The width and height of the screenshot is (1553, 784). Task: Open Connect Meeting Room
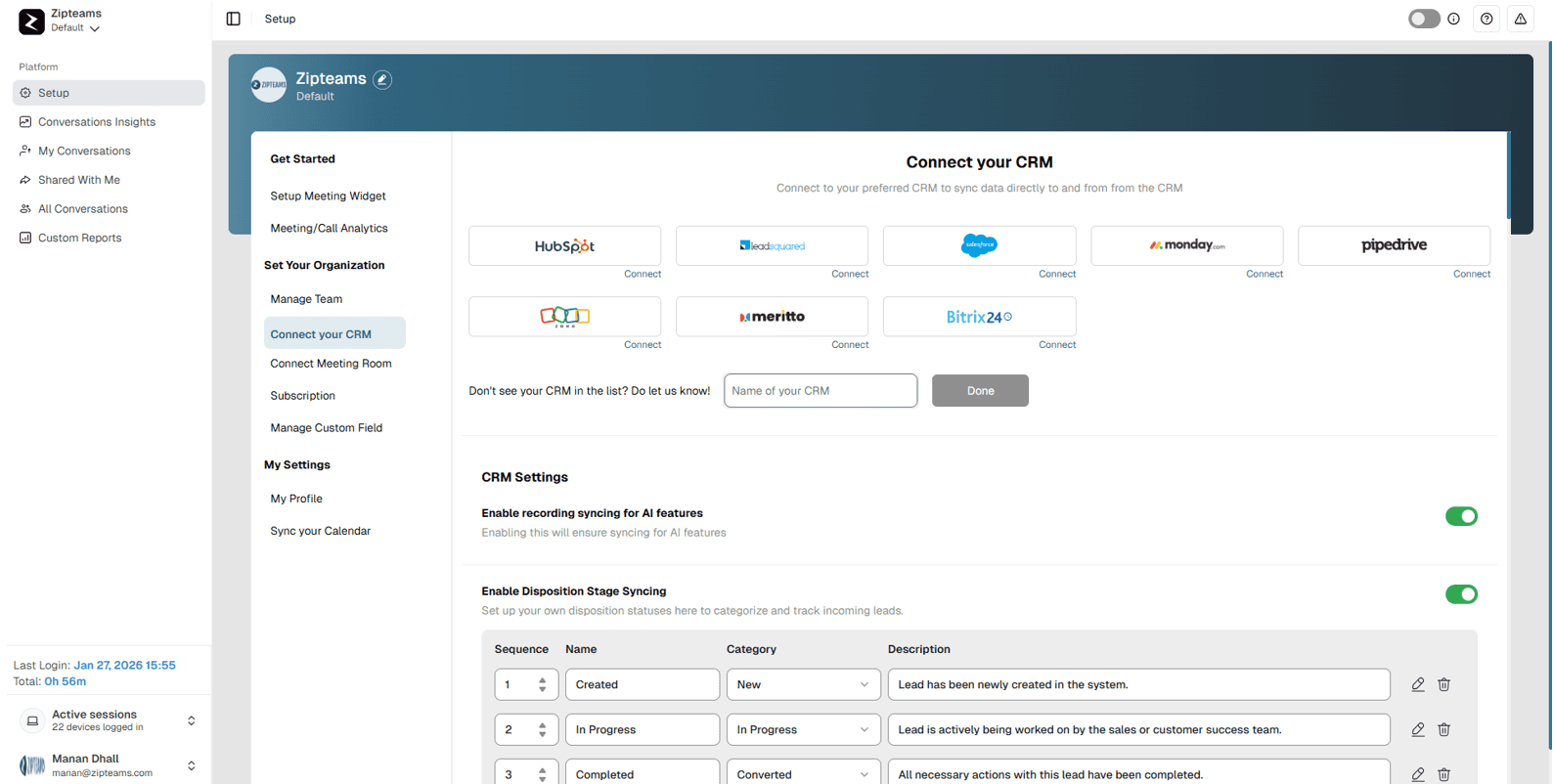331,364
